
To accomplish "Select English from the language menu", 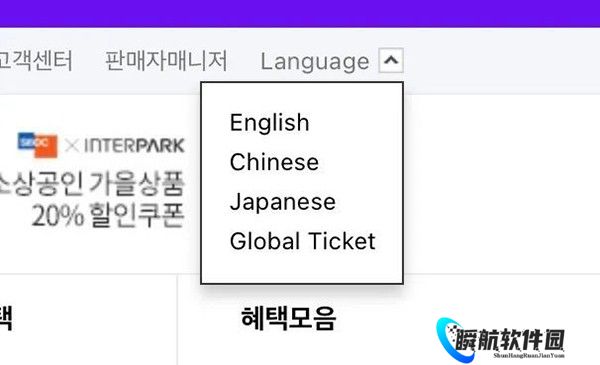I will [x=269, y=123].
